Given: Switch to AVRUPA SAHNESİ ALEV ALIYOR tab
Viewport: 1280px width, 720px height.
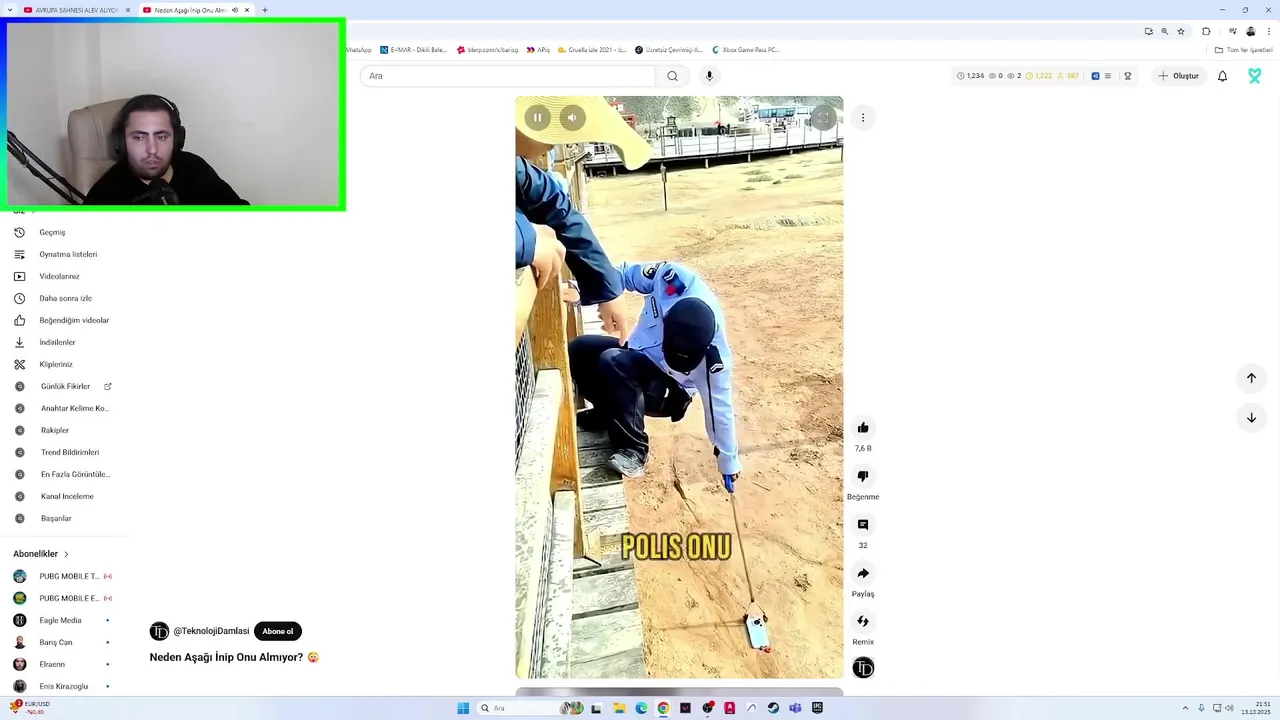Looking at the screenshot, I should click(x=75, y=10).
